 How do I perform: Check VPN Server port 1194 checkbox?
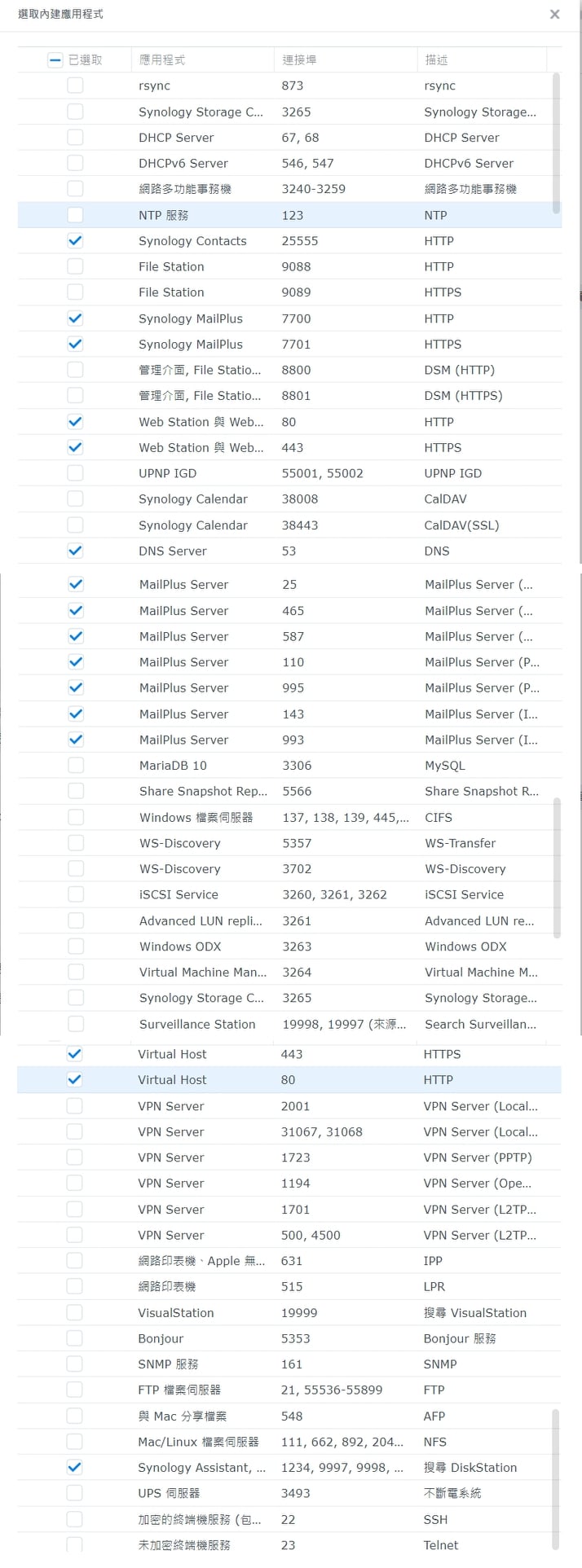click(x=74, y=1183)
